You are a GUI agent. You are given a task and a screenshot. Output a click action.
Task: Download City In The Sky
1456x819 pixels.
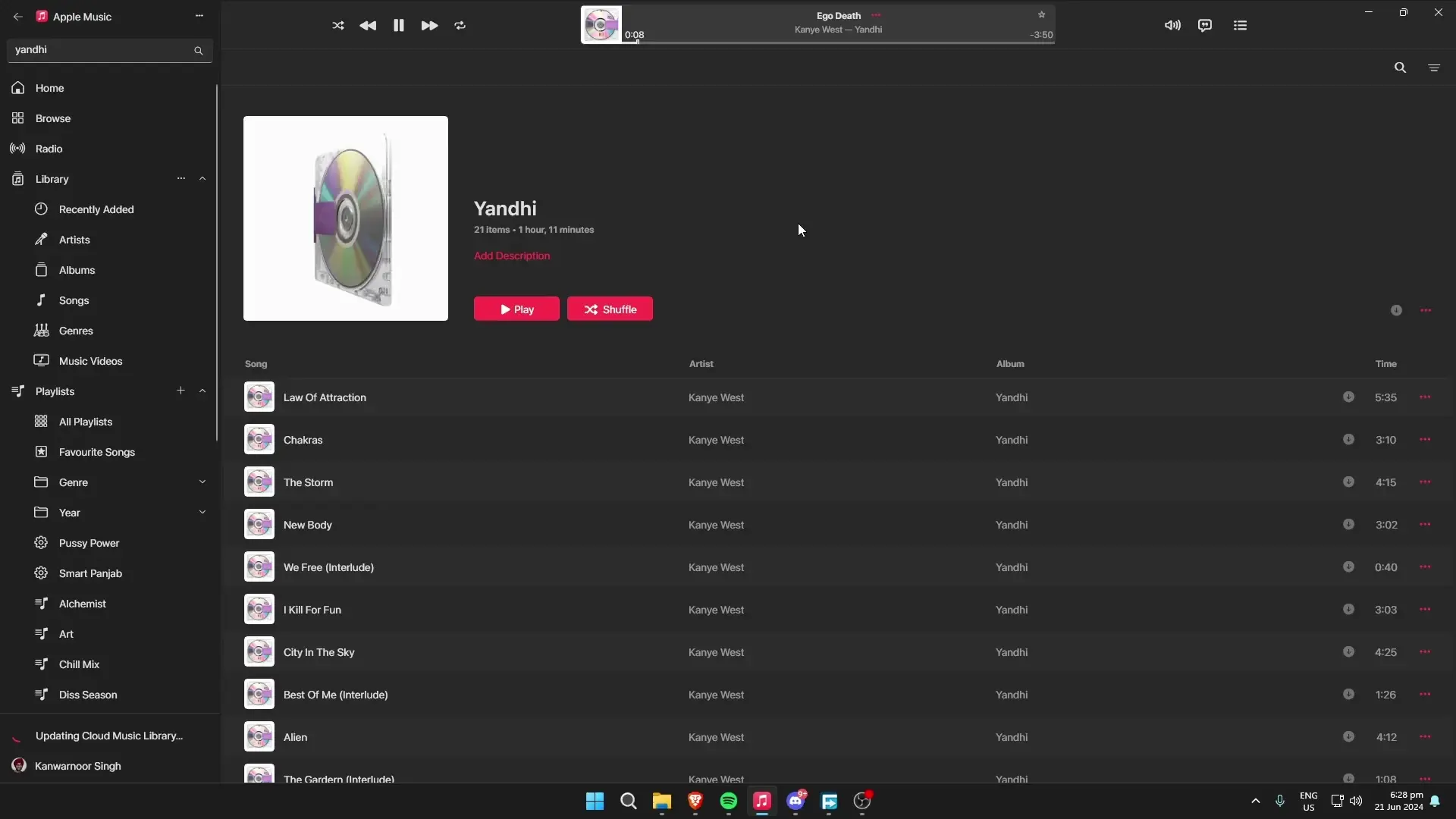(1348, 651)
